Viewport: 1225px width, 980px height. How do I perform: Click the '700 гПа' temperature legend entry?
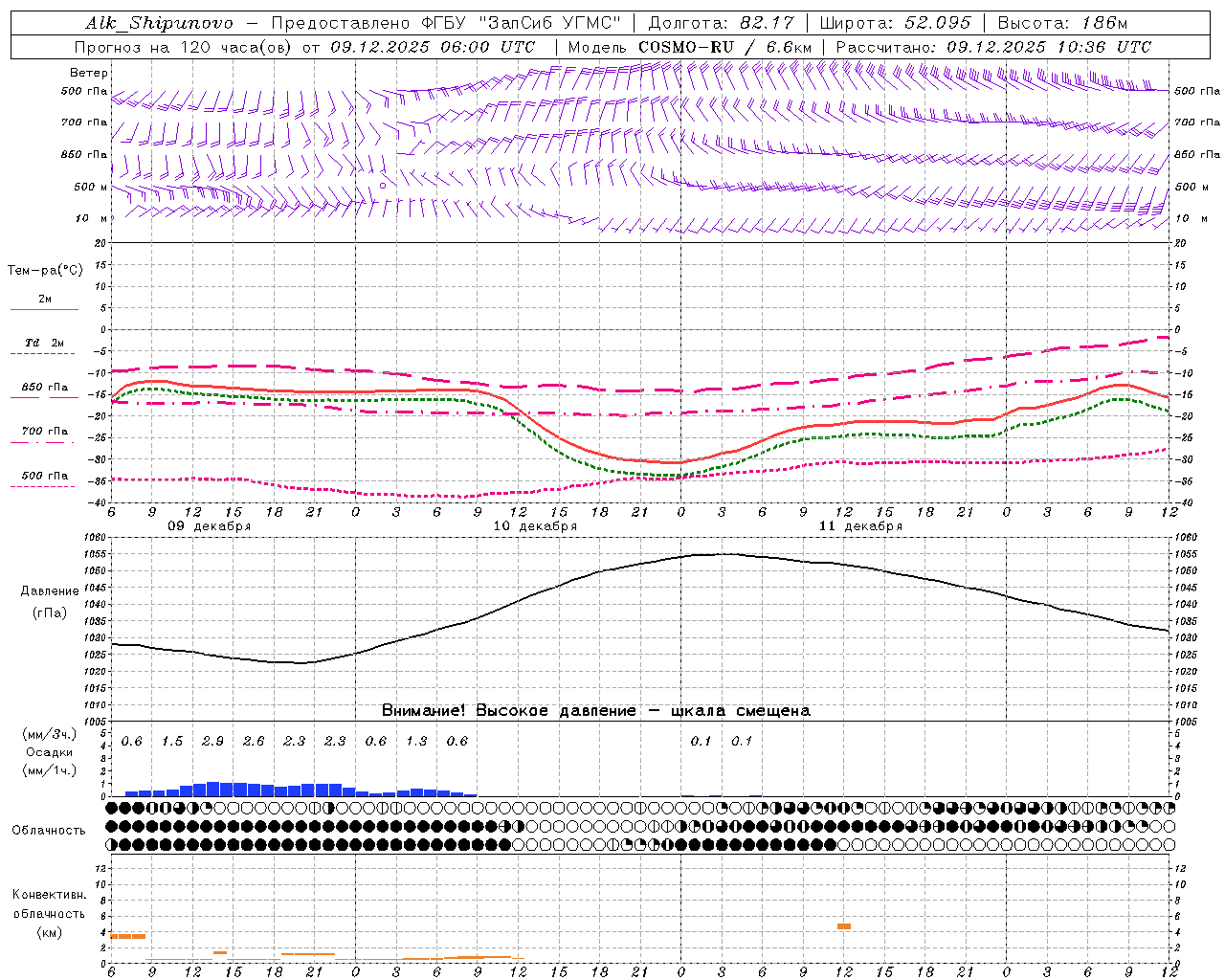point(45,432)
